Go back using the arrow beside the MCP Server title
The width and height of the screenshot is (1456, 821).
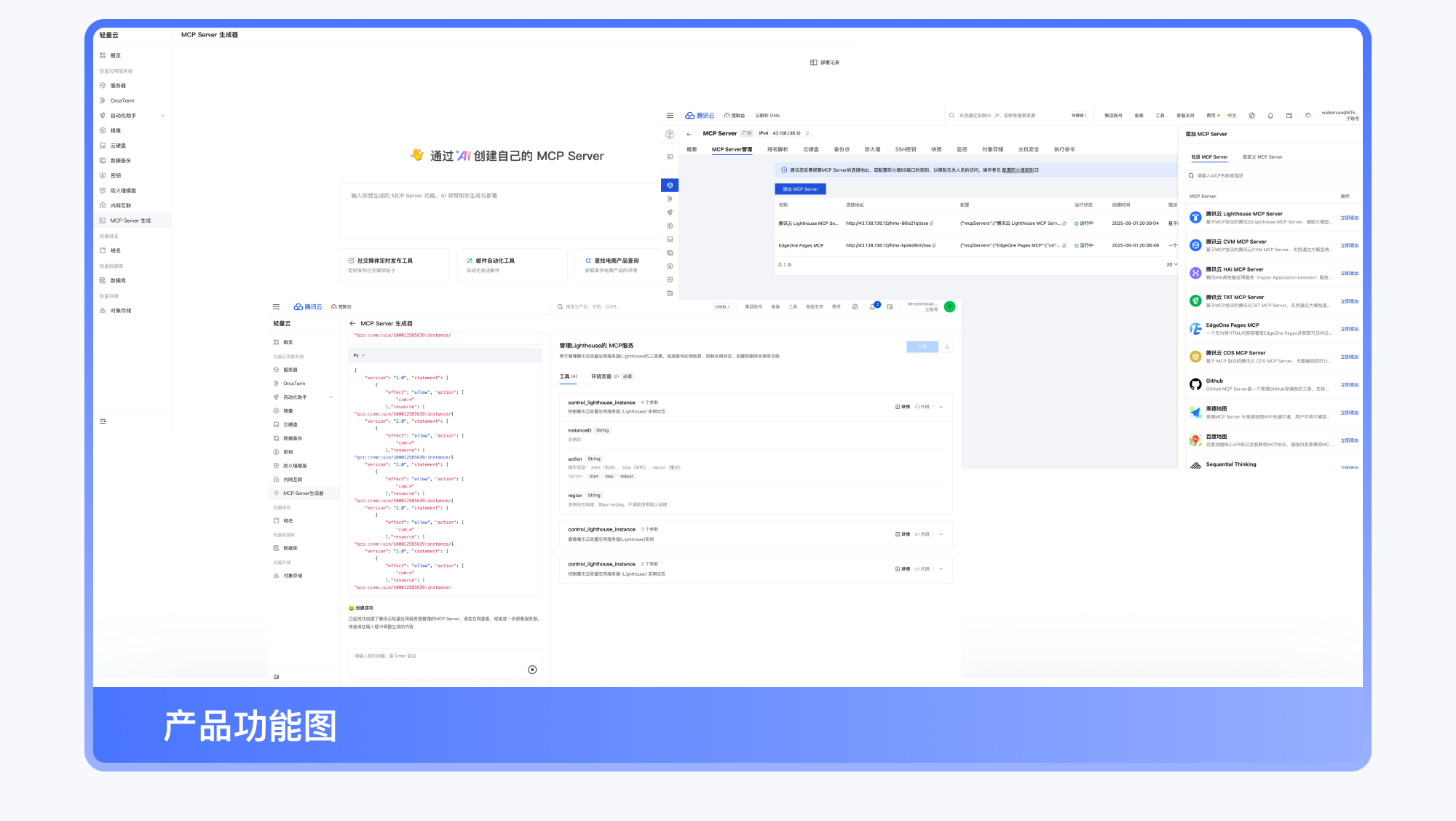(689, 134)
